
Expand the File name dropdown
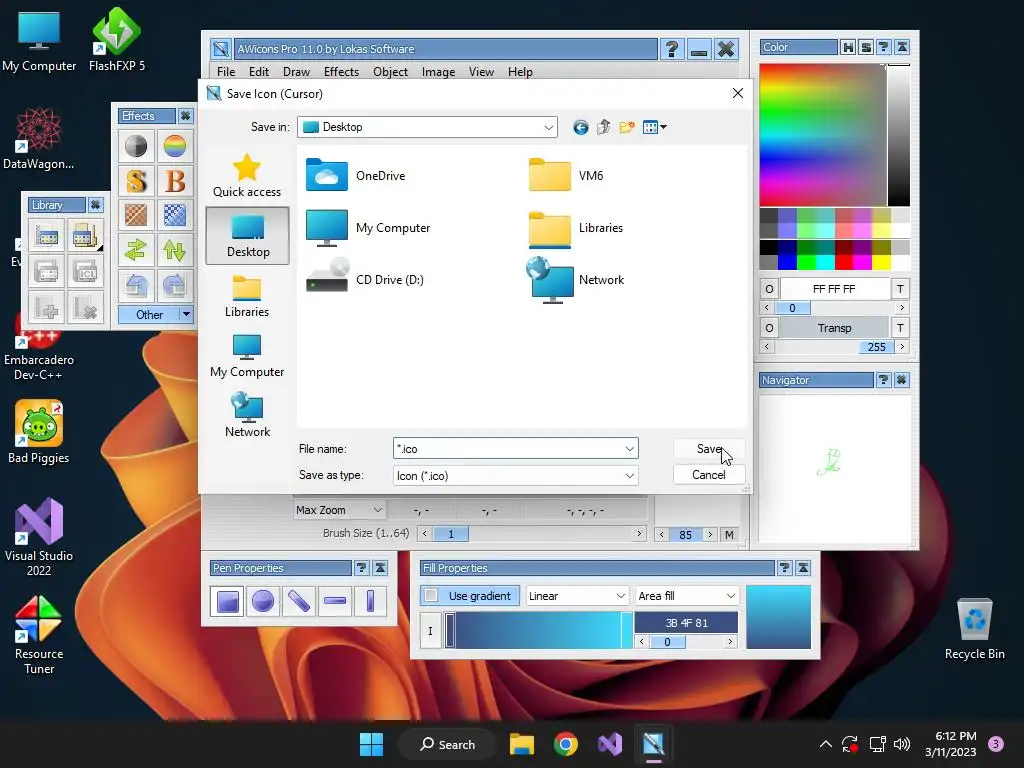pyautogui.click(x=630, y=449)
